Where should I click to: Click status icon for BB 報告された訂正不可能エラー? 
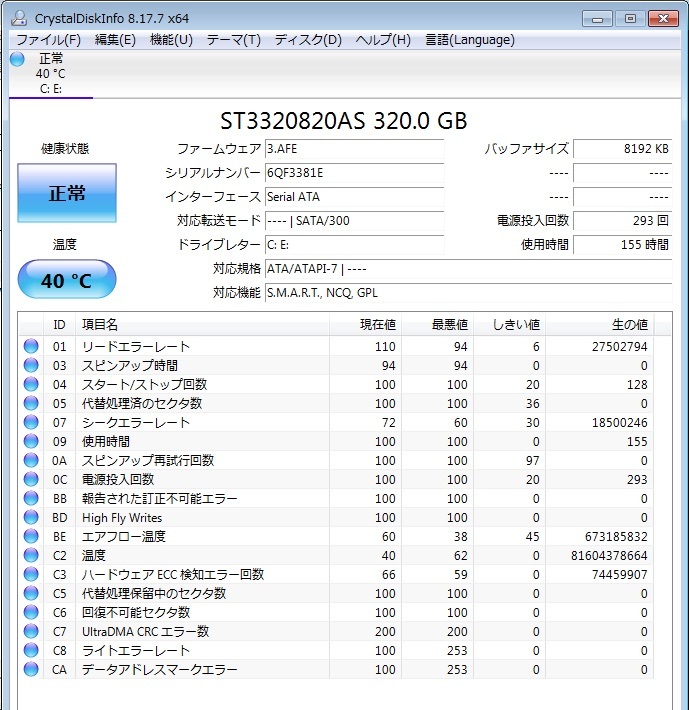click(x=31, y=498)
